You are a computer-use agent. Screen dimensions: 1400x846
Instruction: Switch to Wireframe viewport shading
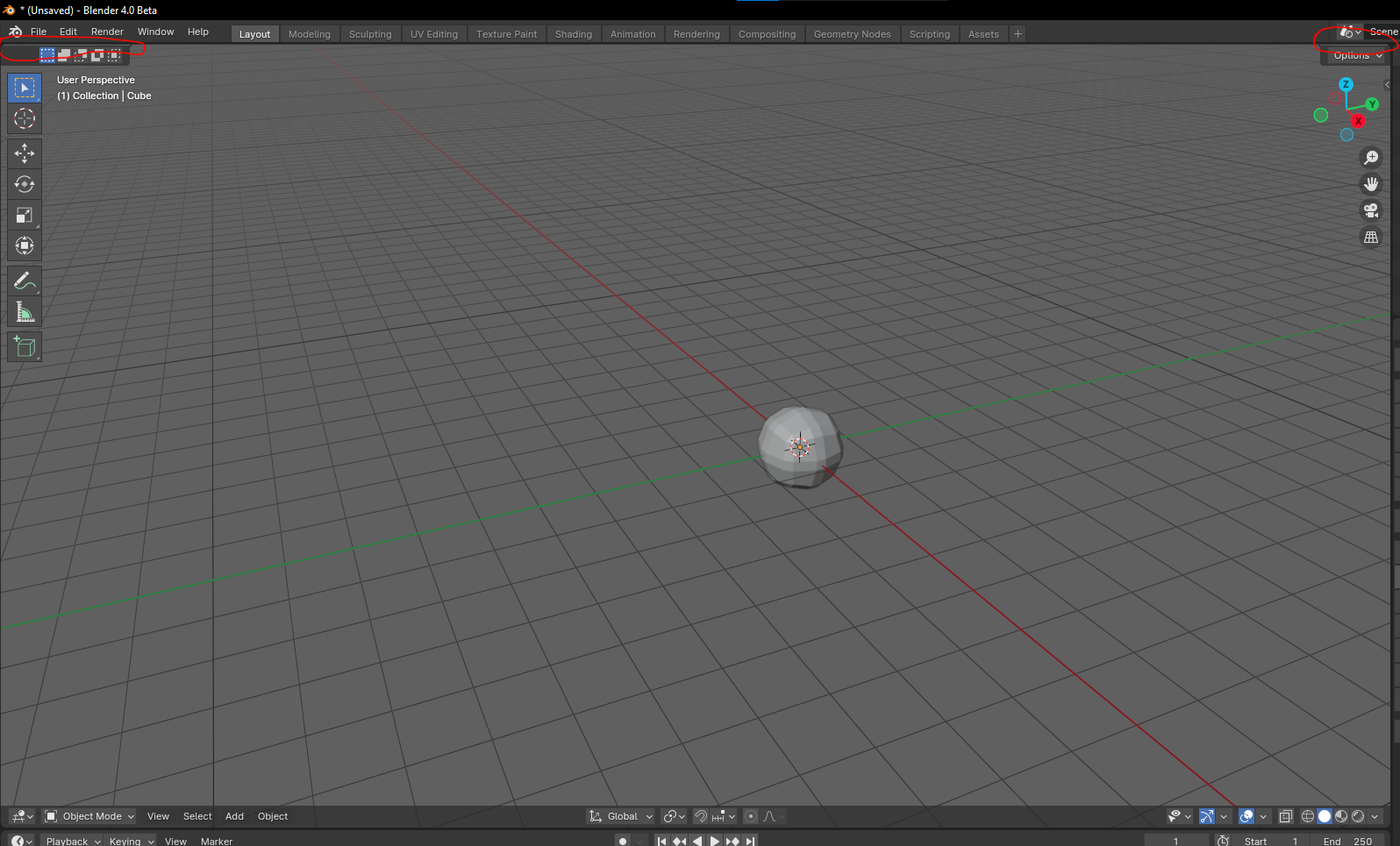point(1308,816)
